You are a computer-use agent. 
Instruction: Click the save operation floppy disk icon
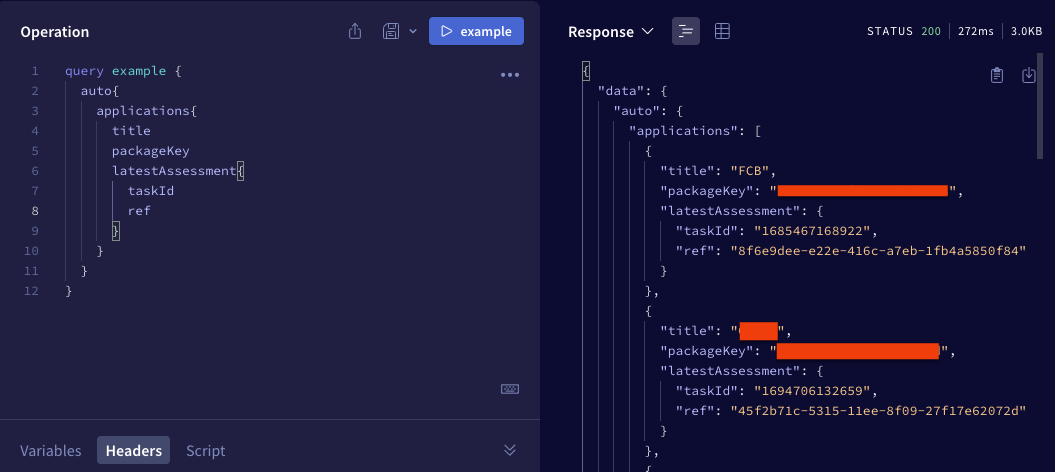[392, 31]
